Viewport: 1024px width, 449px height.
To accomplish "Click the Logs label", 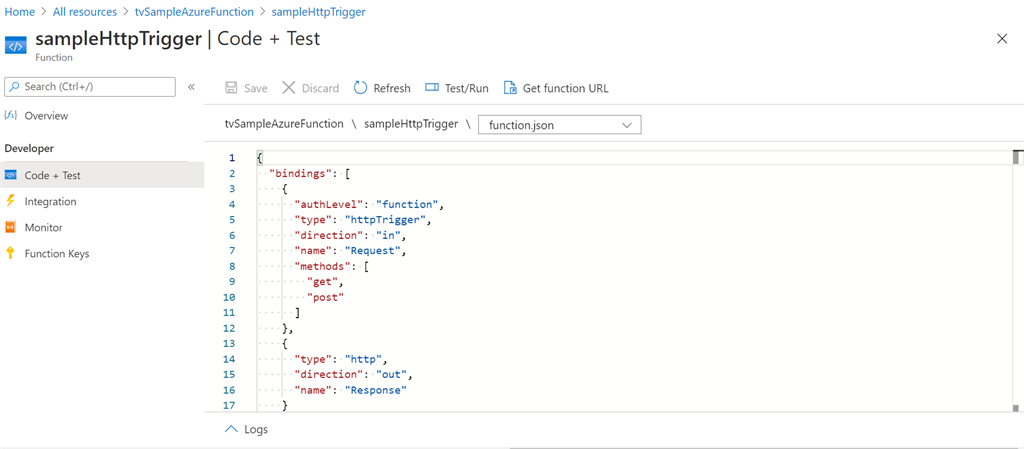I will [255, 429].
